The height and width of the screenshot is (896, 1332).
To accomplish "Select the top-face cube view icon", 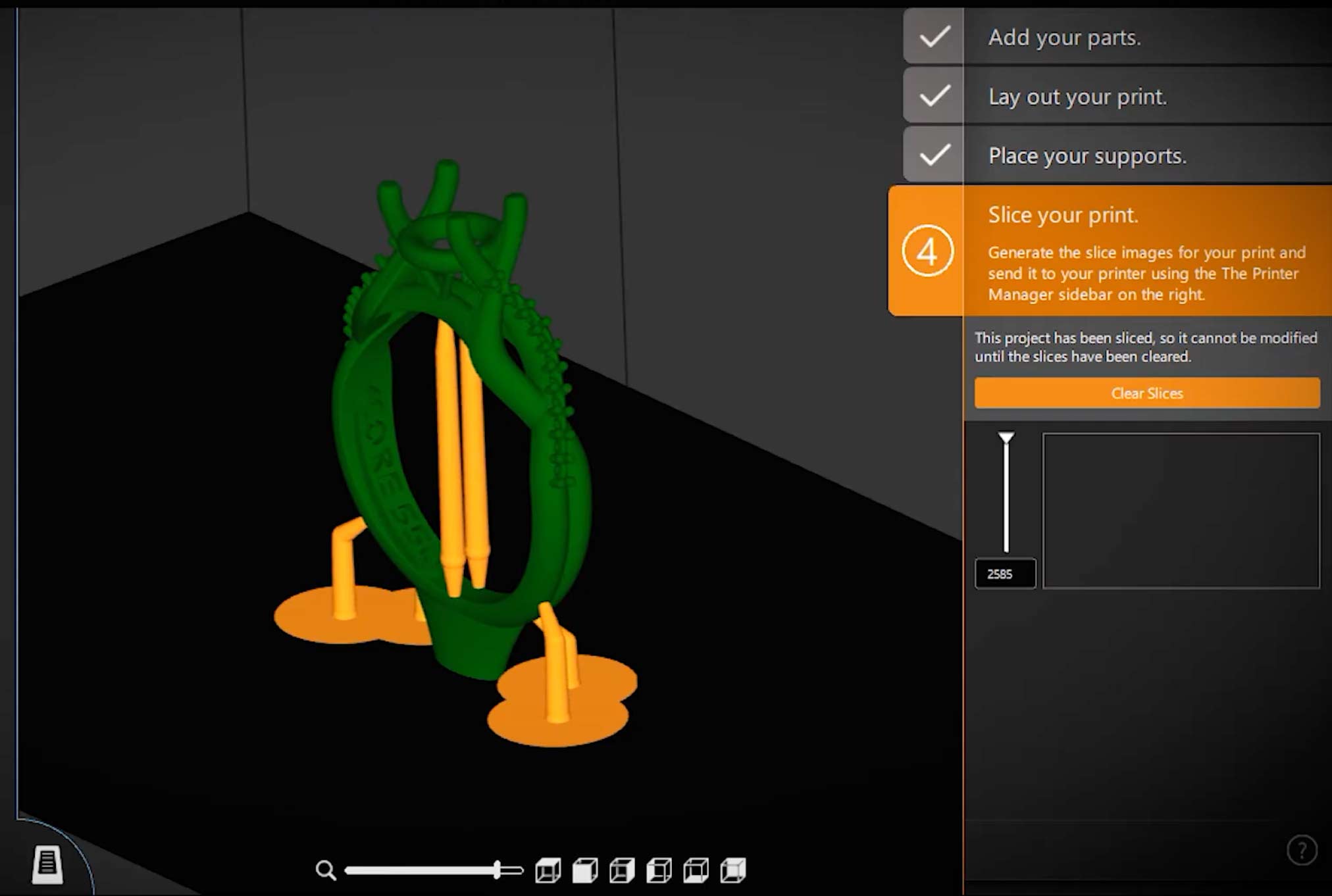I will (x=548, y=870).
